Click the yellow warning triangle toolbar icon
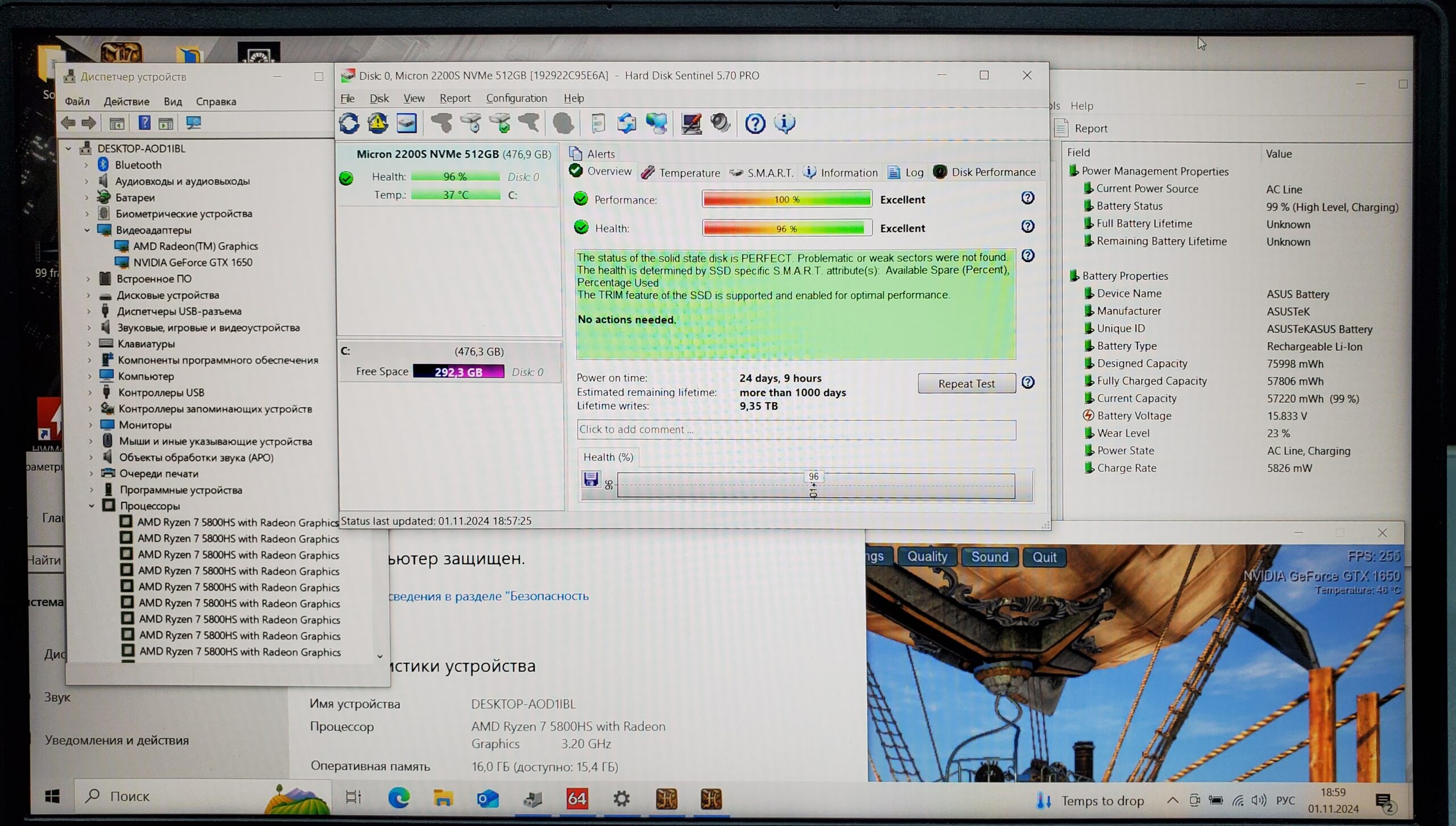This screenshot has height=826, width=1456. pyautogui.click(x=378, y=123)
